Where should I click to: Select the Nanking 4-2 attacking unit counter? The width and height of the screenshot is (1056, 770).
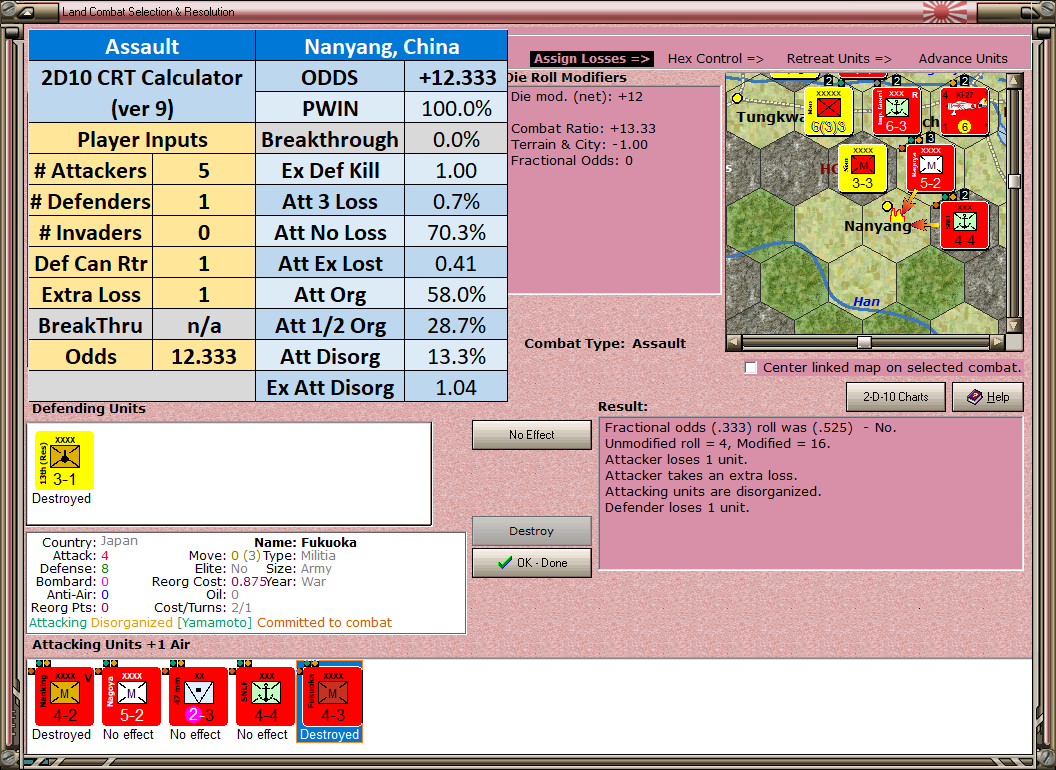(x=65, y=696)
